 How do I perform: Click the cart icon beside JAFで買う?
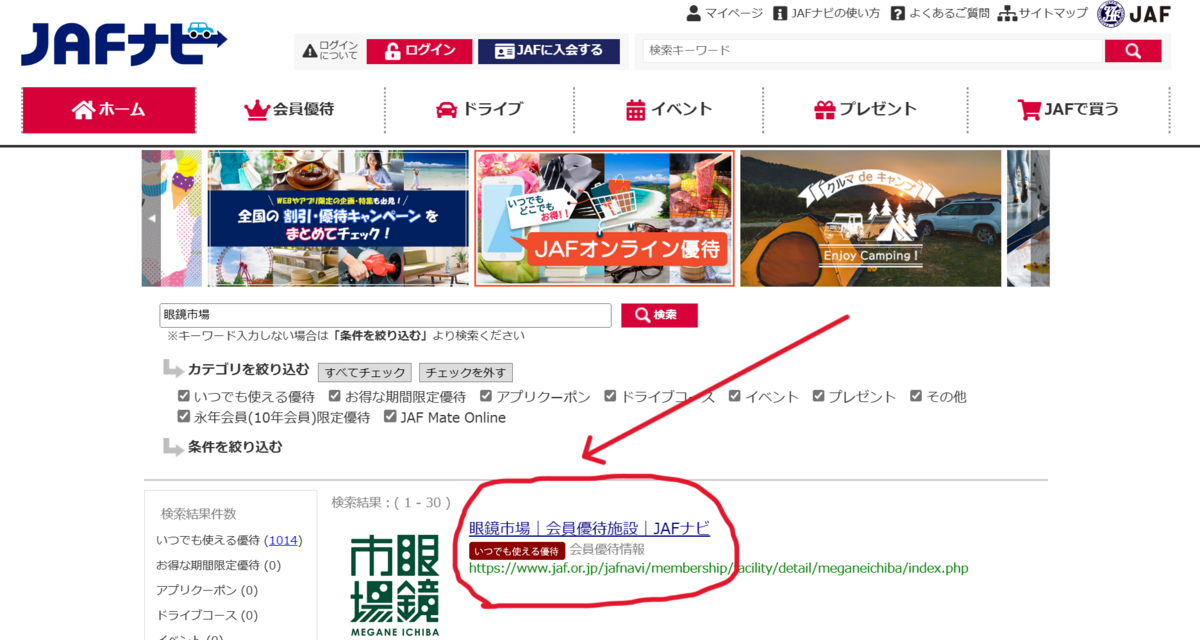(1030, 111)
